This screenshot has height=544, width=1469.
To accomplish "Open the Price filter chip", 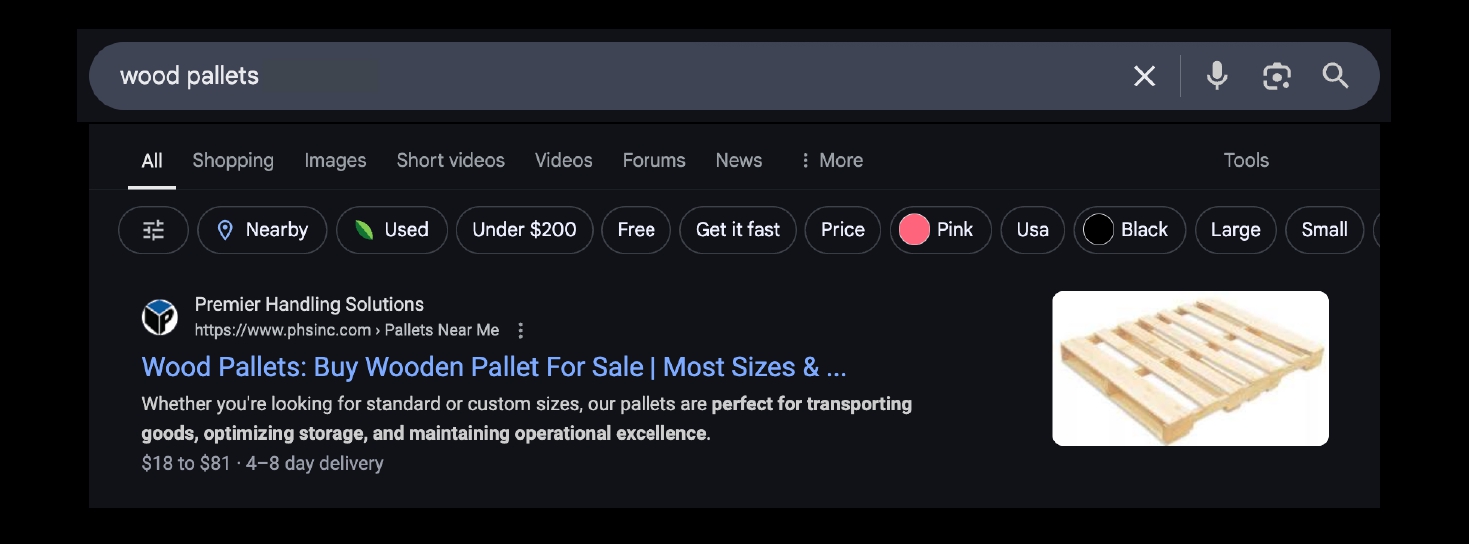I will [x=843, y=230].
